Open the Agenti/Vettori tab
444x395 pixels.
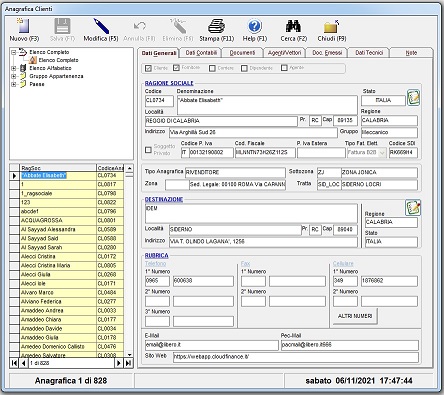284,53
